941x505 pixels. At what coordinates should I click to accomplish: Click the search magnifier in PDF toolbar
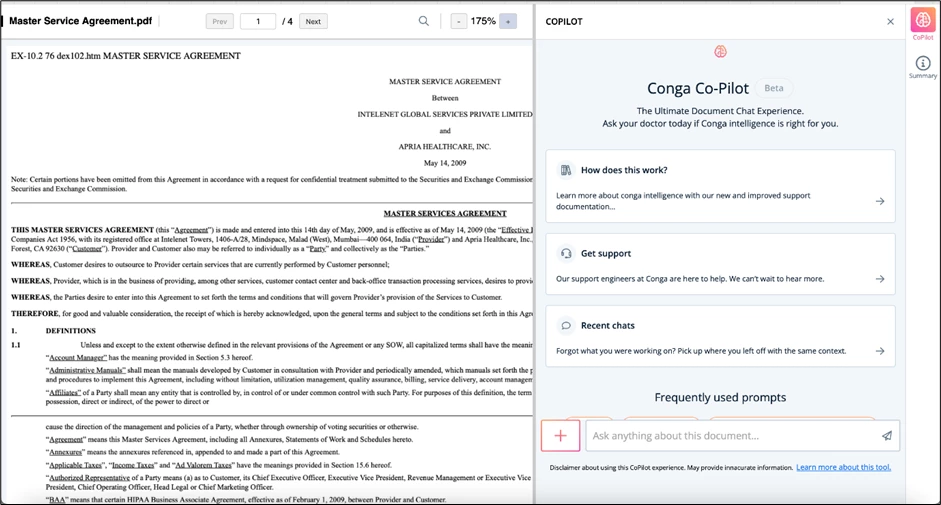tap(424, 21)
